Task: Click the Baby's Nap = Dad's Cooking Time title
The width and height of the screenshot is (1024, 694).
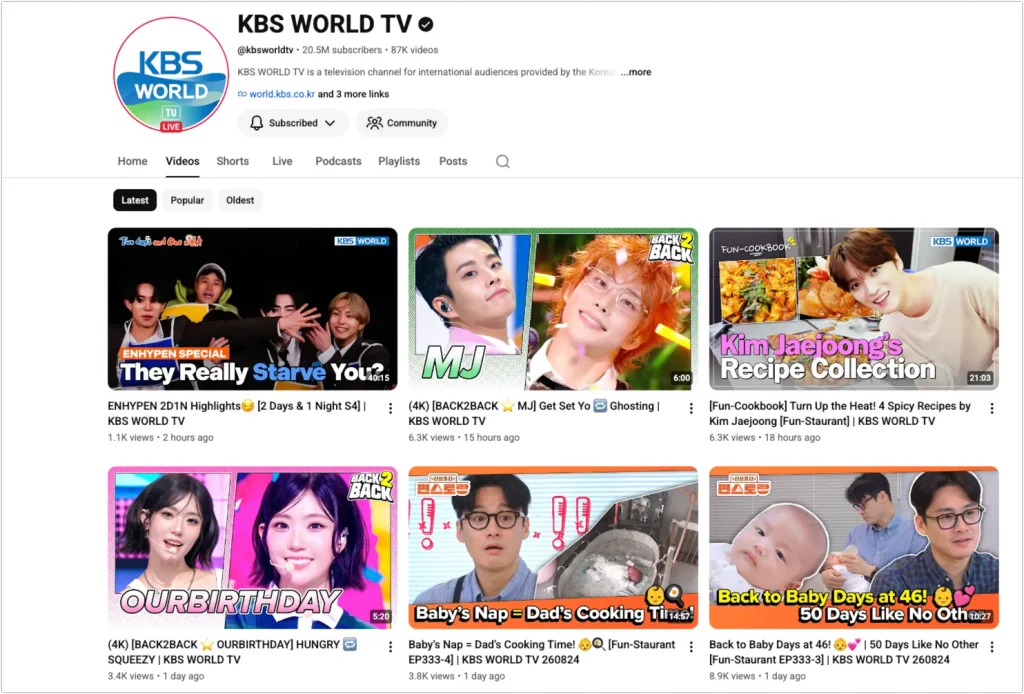Action: 542,652
